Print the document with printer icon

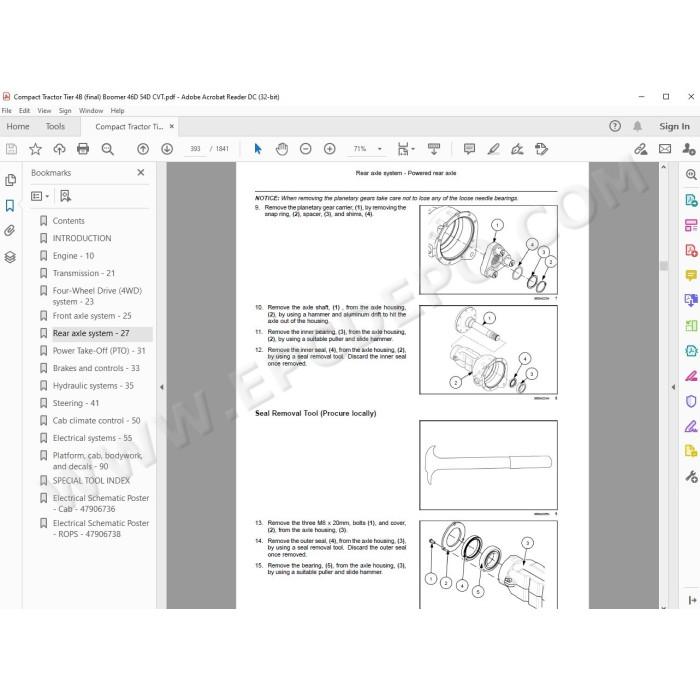pos(83,149)
